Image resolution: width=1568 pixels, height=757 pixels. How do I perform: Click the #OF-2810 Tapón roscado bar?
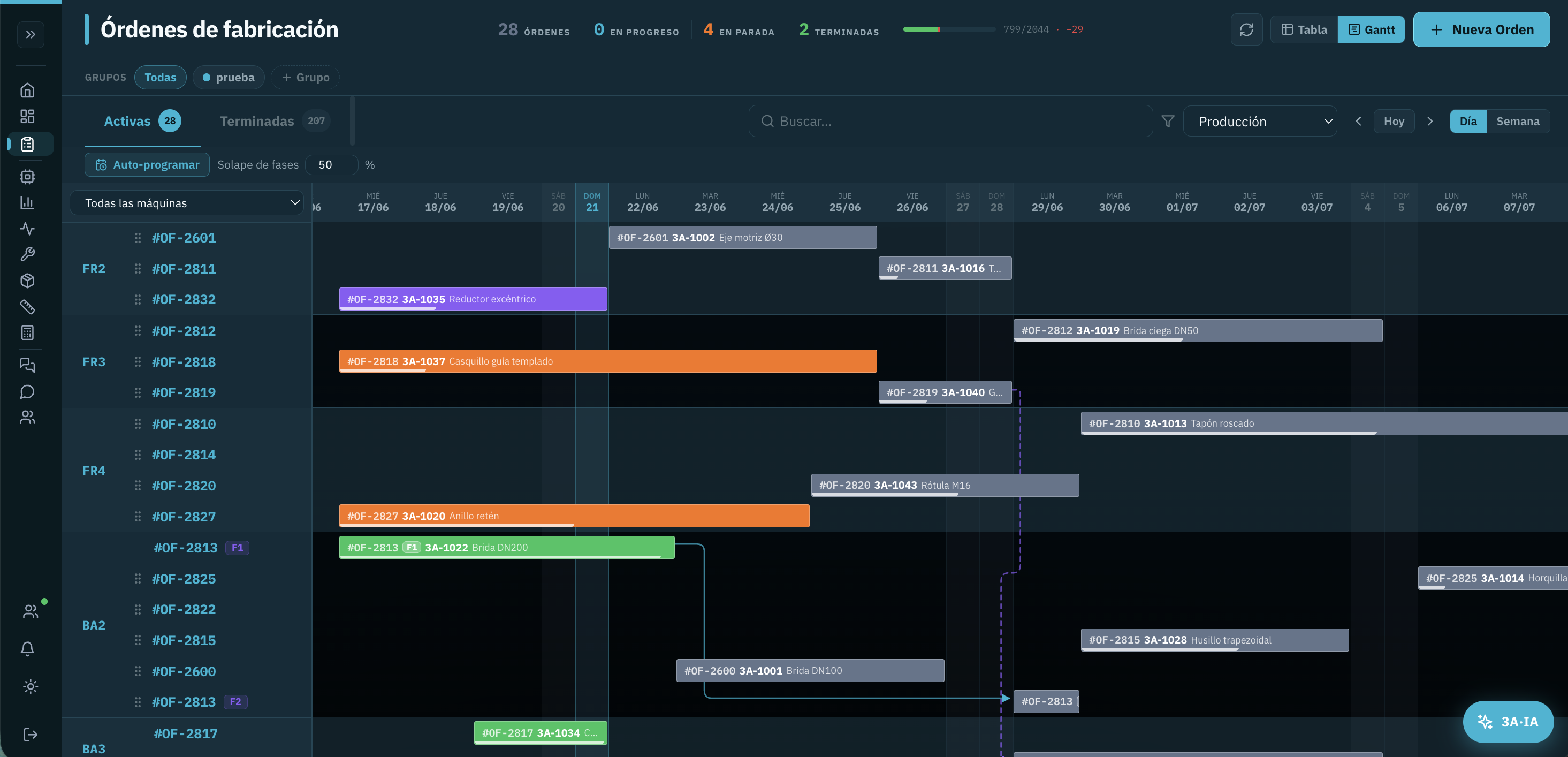click(1324, 423)
